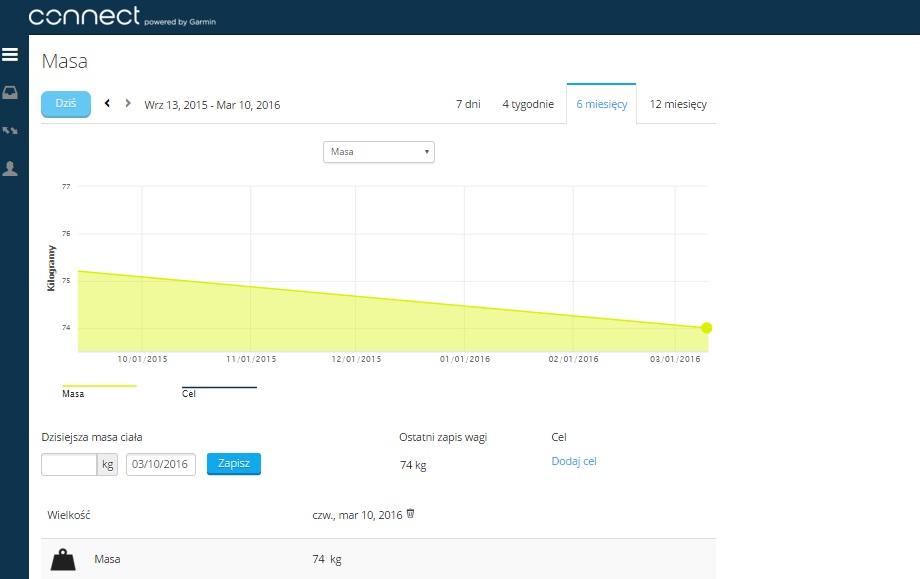Image resolution: width=920 pixels, height=579 pixels.
Task: Switch to the 4 tygodnie tab
Action: (x=527, y=104)
